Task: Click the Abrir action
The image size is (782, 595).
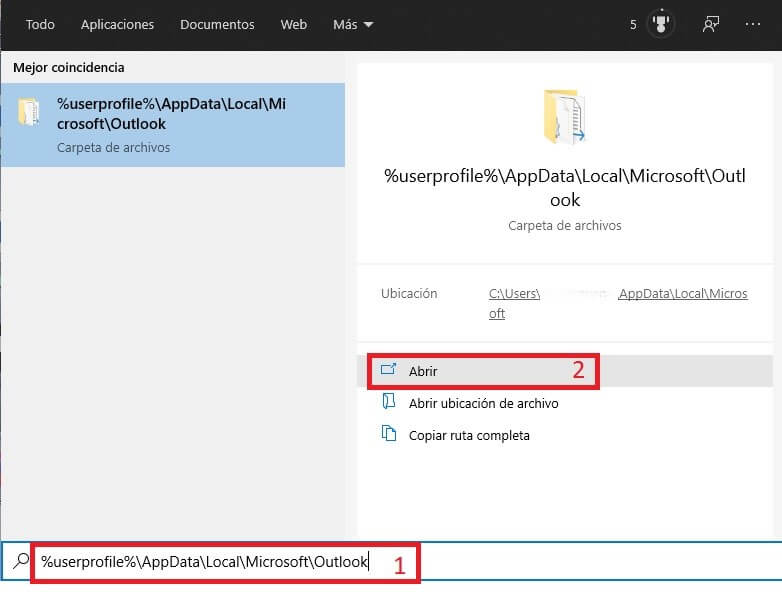Action: pos(565,371)
